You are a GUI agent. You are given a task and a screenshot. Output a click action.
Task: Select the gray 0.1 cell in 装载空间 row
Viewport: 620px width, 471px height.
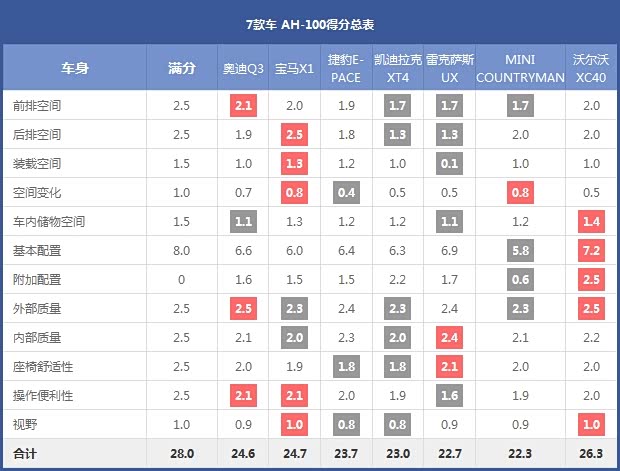coord(450,163)
